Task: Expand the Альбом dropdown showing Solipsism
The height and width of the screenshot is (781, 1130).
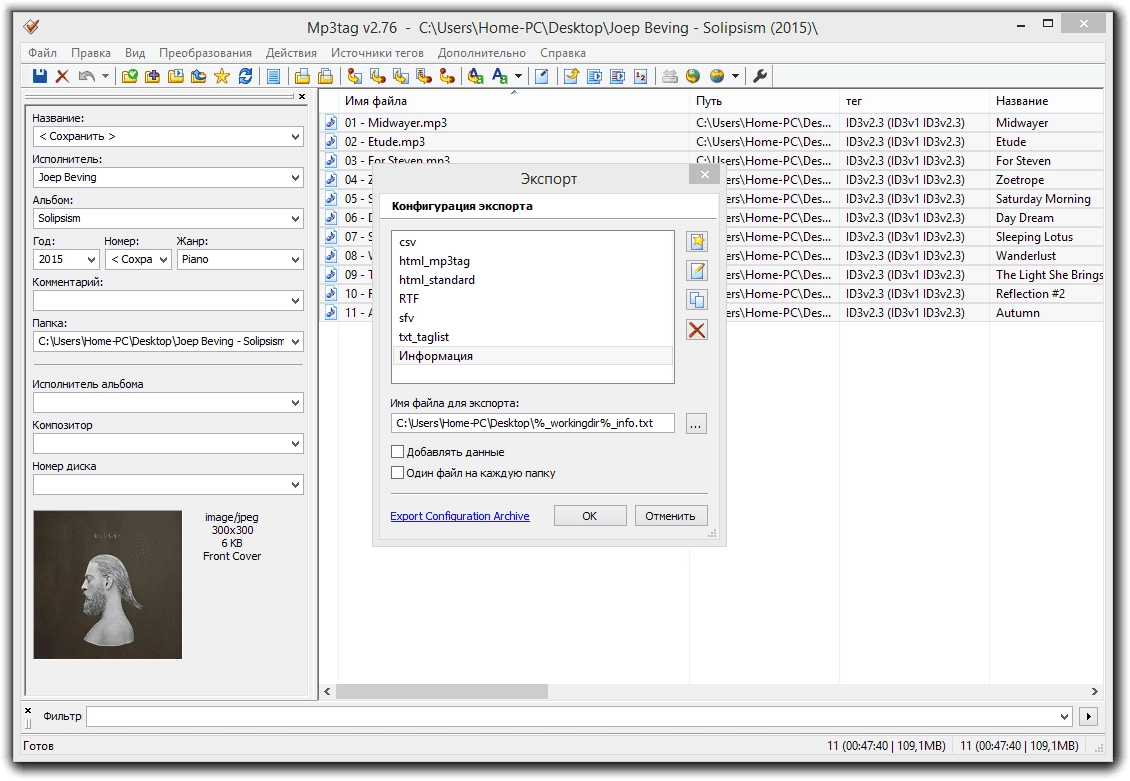Action: (x=295, y=218)
